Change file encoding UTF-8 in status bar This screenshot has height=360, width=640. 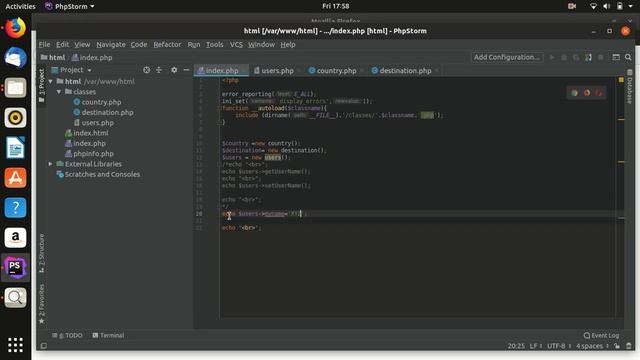coord(558,346)
